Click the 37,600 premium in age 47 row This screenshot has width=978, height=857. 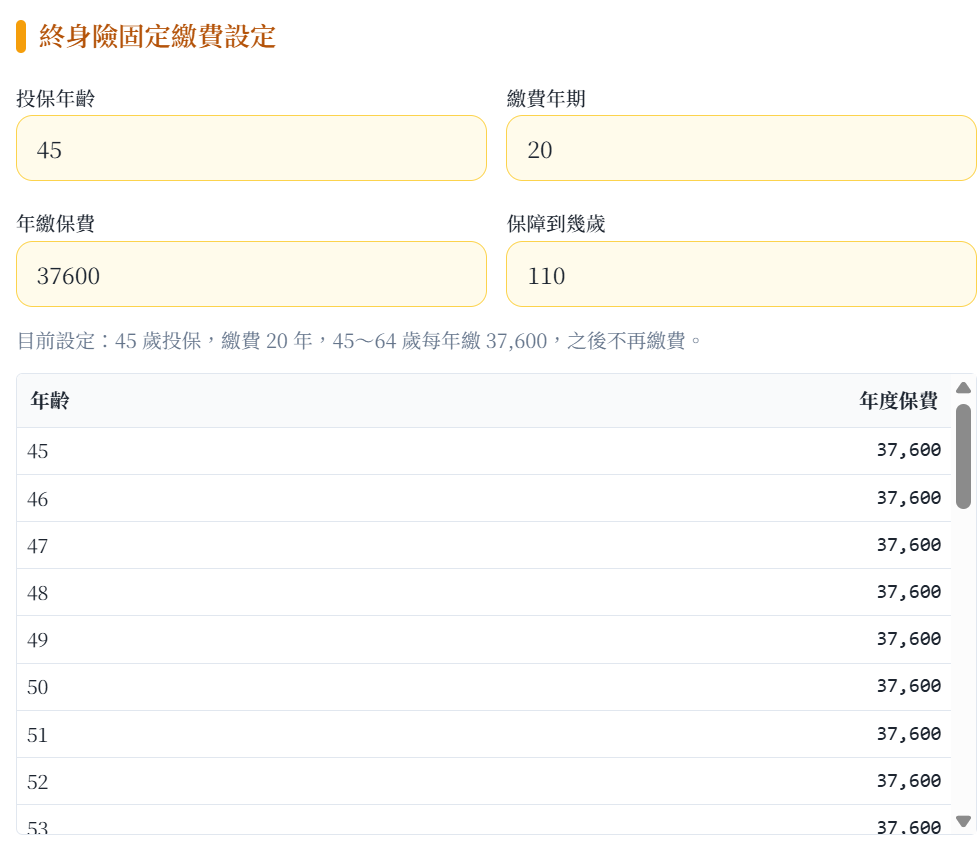tap(909, 545)
